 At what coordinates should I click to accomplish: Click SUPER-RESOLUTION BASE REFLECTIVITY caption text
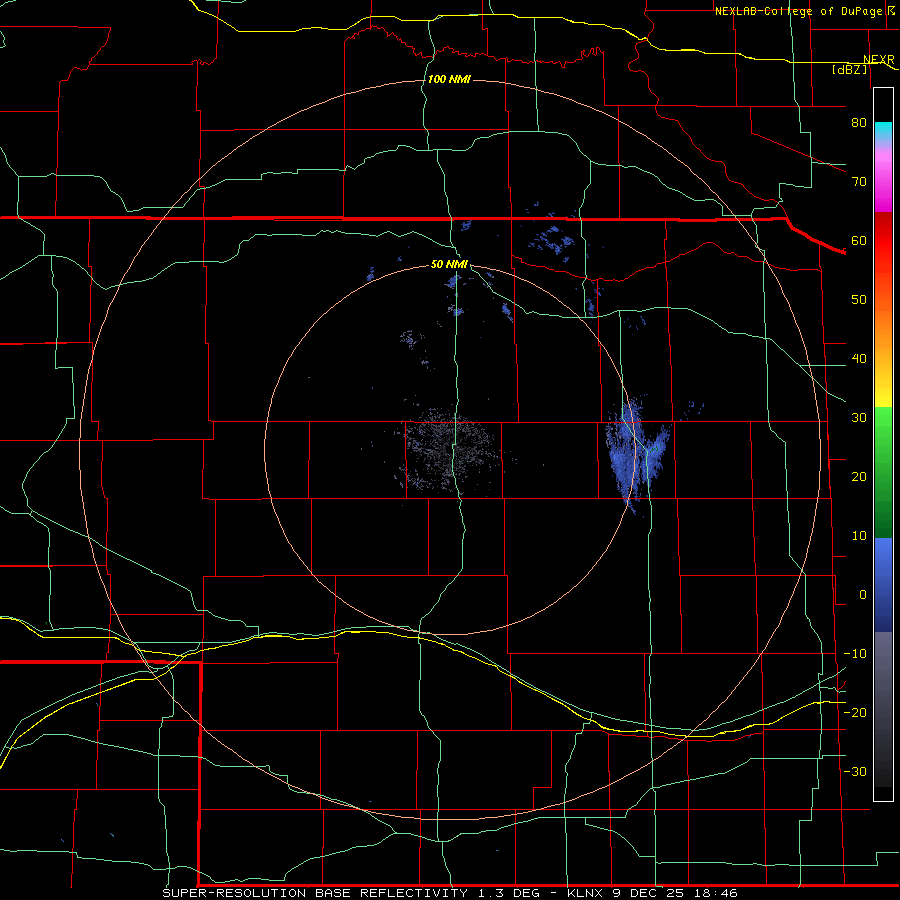[315, 893]
